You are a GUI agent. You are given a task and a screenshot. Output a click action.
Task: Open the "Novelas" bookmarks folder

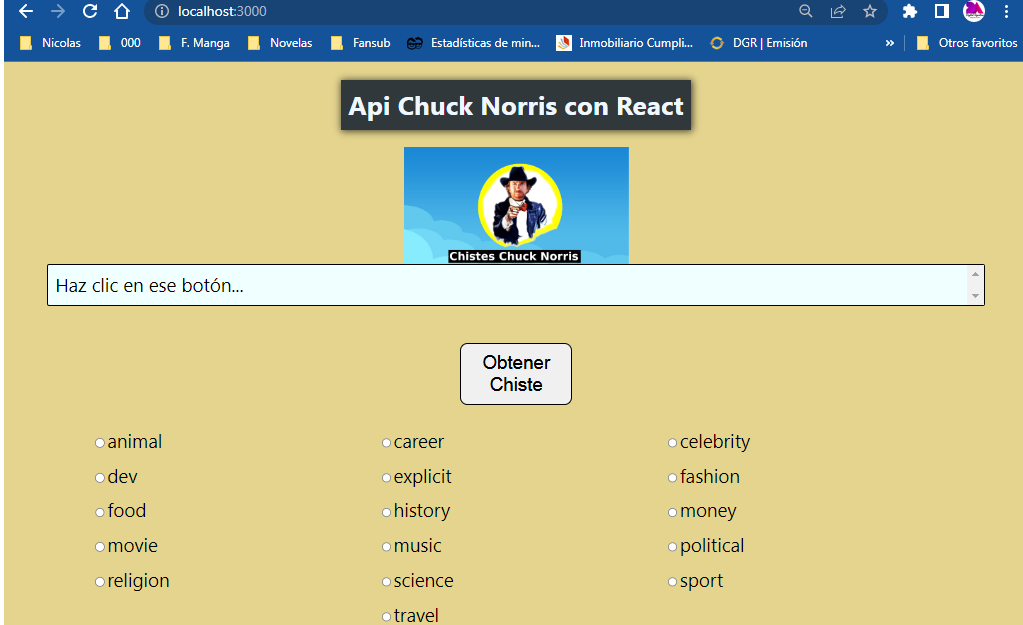click(x=280, y=42)
